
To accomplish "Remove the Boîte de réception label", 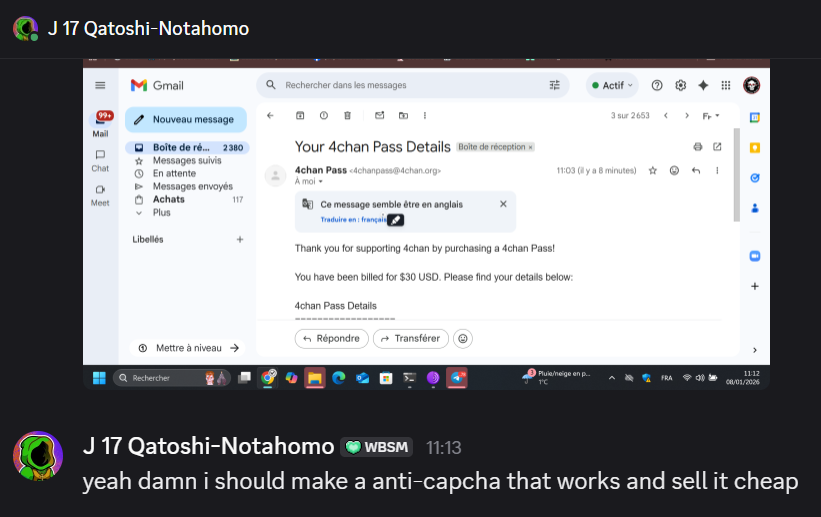I will pyautogui.click(x=530, y=147).
